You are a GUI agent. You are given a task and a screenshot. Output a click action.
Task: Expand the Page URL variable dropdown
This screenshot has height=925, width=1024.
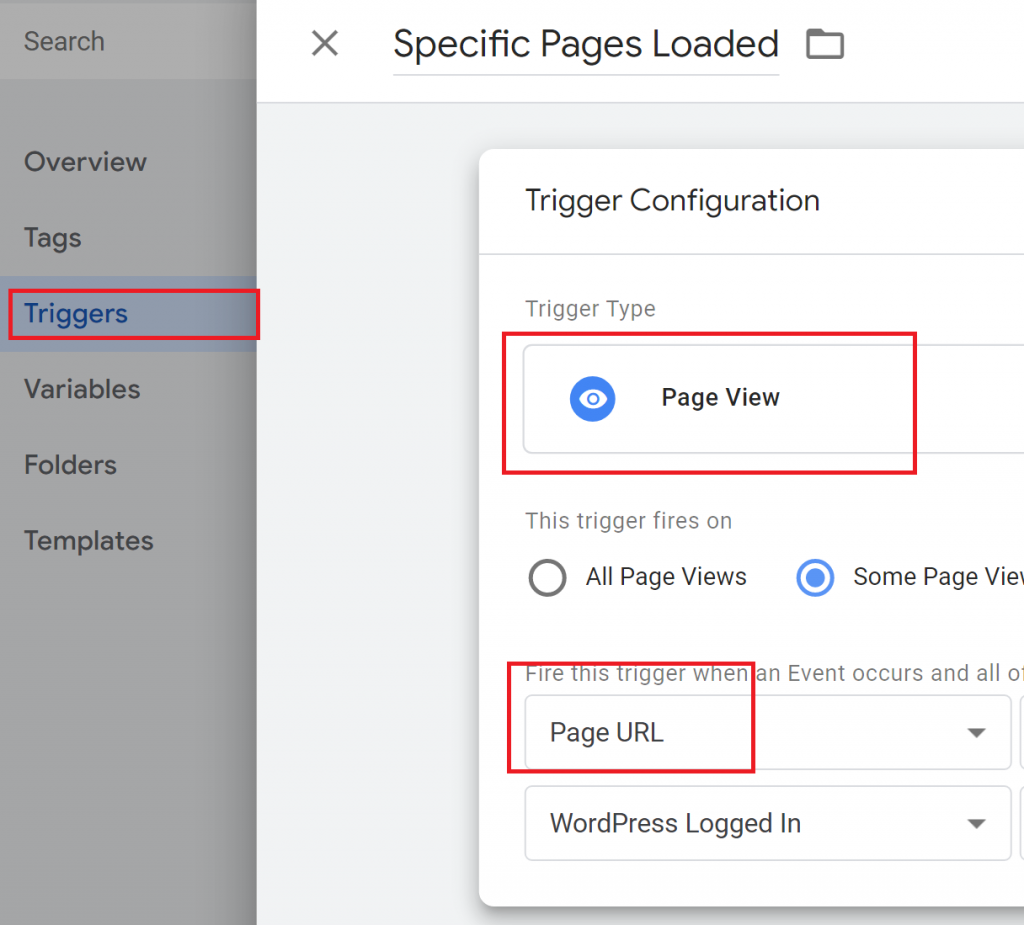768,732
